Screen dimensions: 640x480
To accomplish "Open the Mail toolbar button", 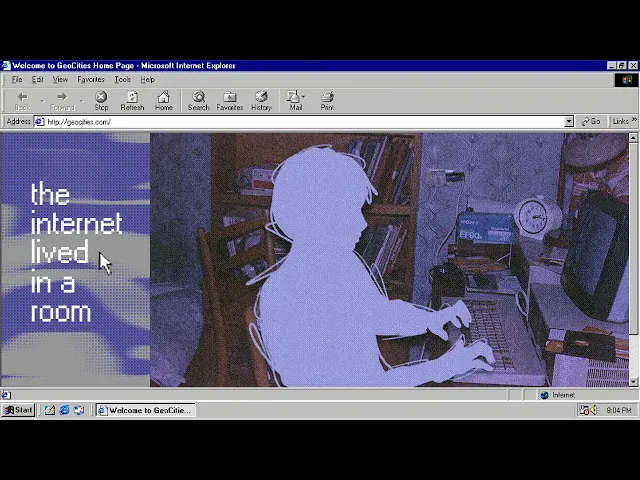I will coord(295,101).
